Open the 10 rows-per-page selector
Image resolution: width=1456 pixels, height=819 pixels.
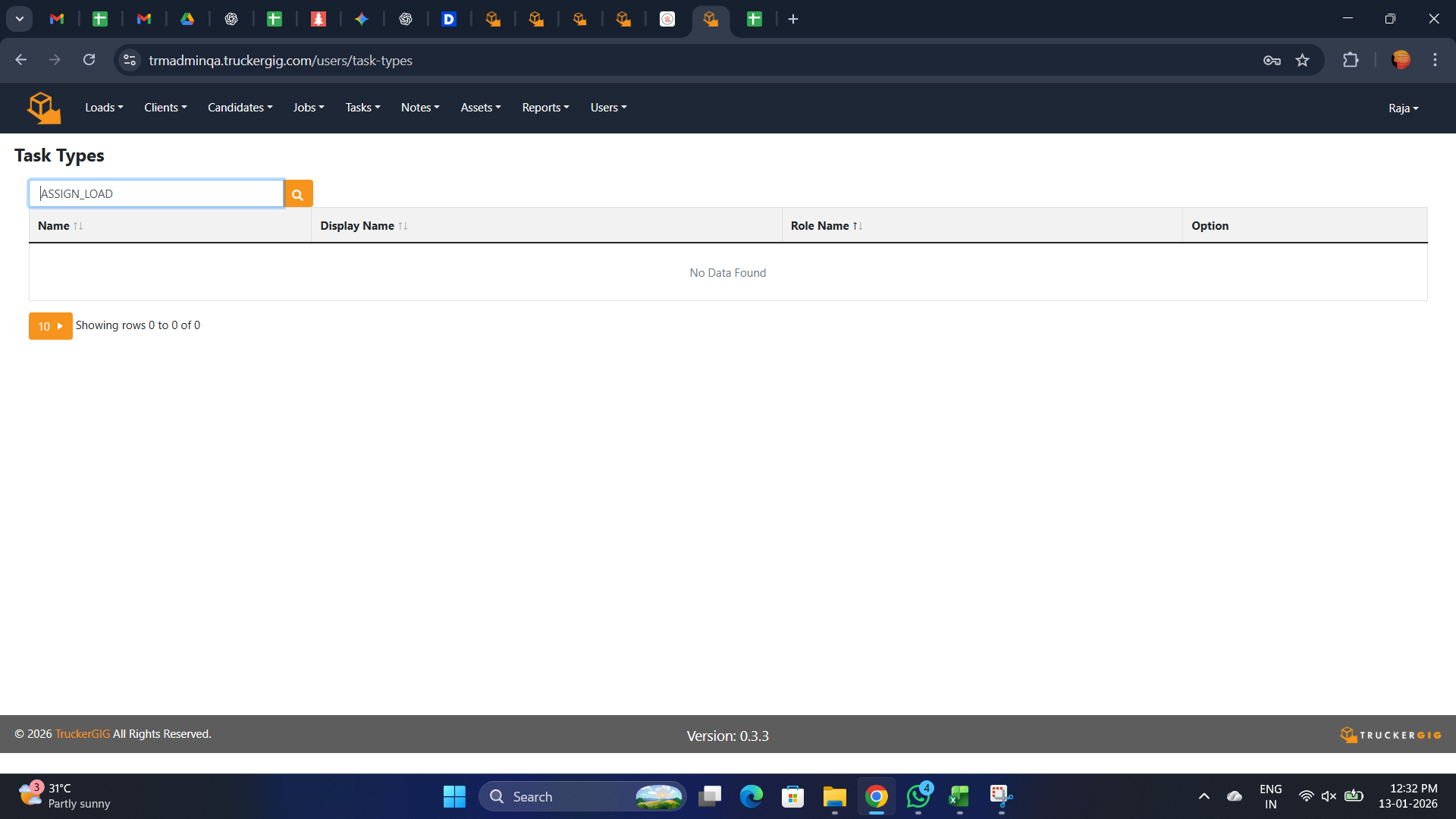tap(50, 326)
